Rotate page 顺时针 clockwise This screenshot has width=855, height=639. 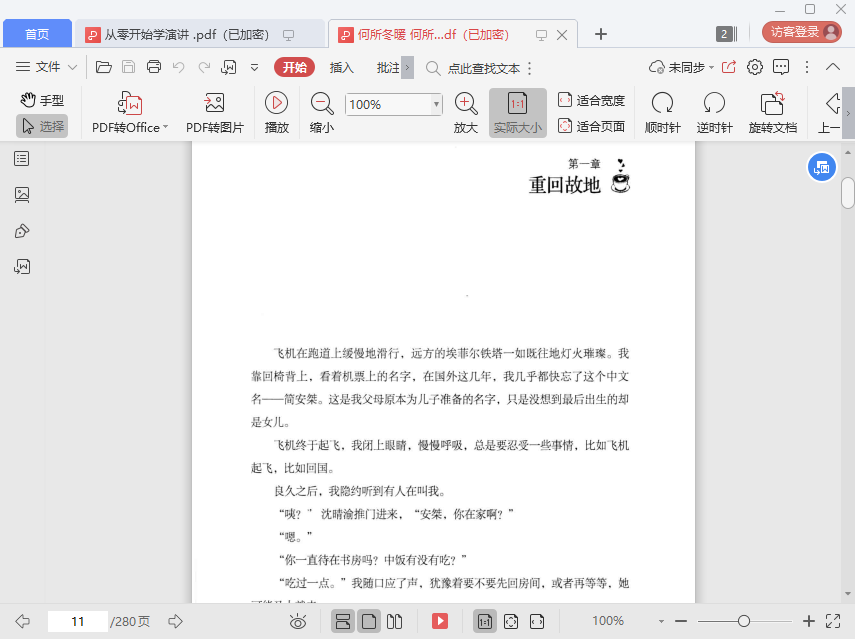[x=663, y=113]
